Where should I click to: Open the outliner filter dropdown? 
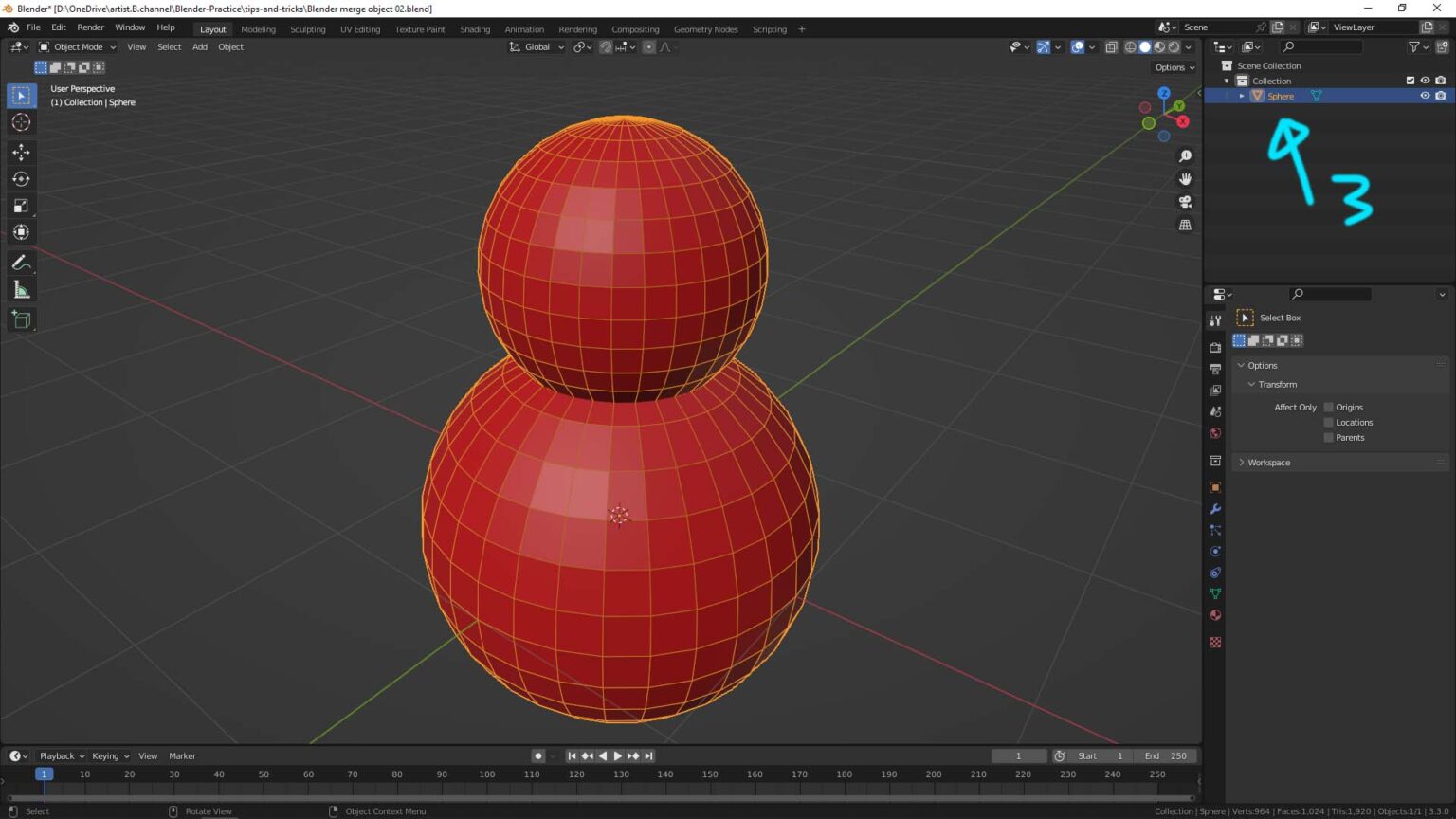1417,46
